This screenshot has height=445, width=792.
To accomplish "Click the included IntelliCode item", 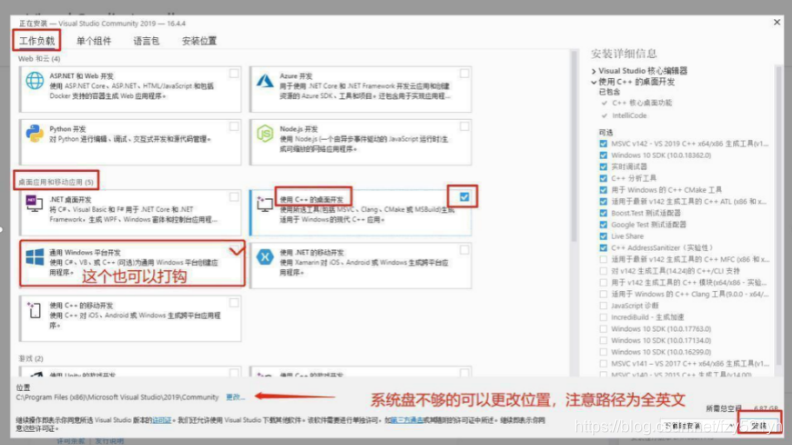I will click(629, 116).
